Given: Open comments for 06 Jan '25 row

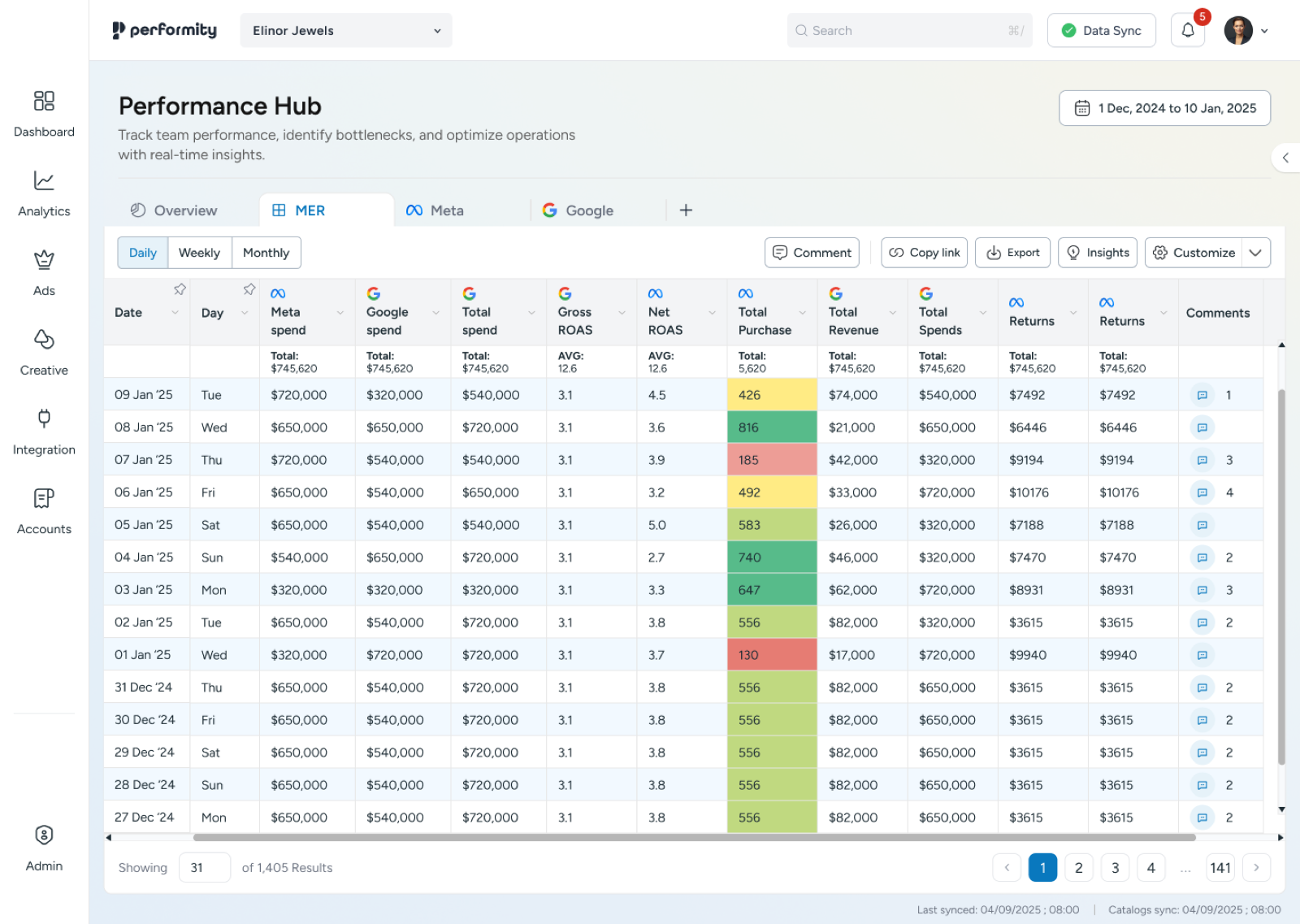Looking at the screenshot, I should tap(1202, 492).
